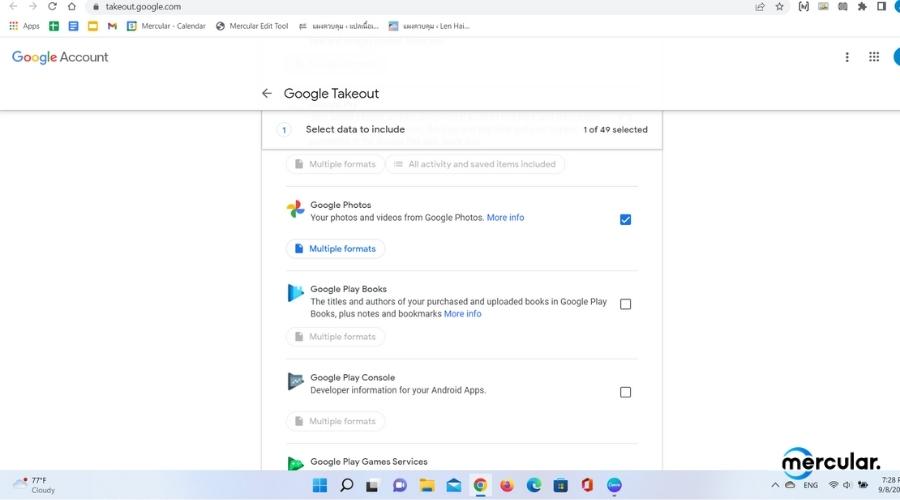Viewport: 900px width, 500px height.
Task: Show hidden tray icons with the chevron
Action: 775,485
